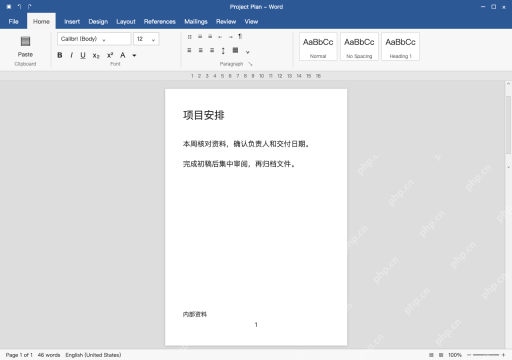512x360 pixels.
Task: Expand the paragraph borders chevron
Action: click(248, 52)
